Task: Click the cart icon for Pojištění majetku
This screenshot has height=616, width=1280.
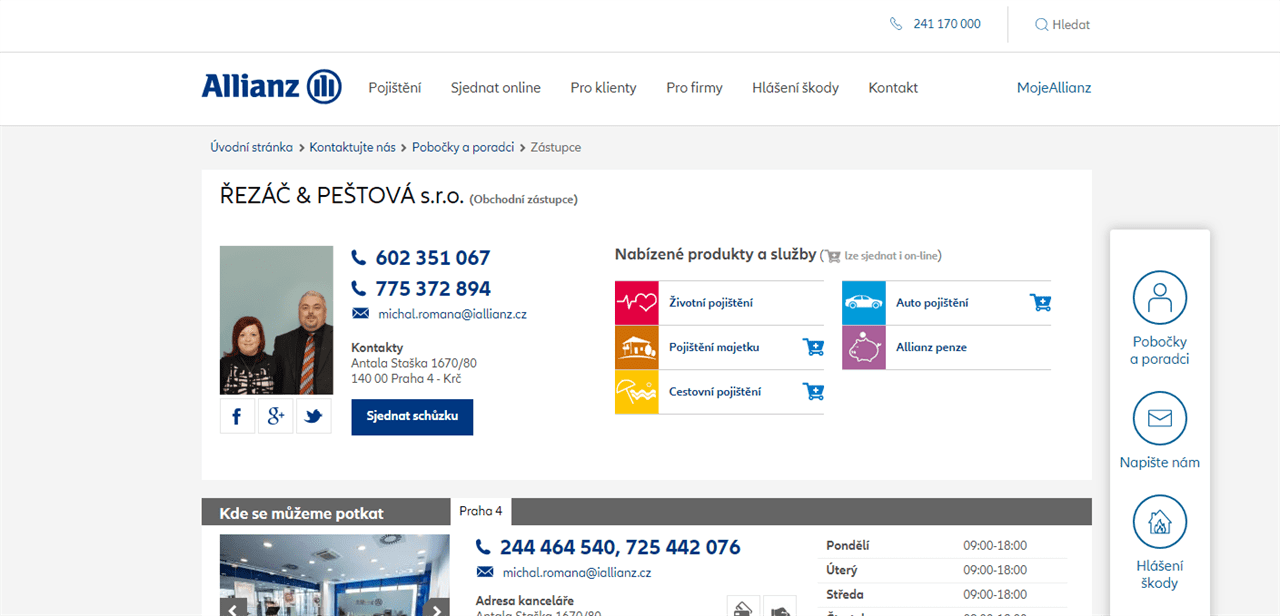Action: 813,348
